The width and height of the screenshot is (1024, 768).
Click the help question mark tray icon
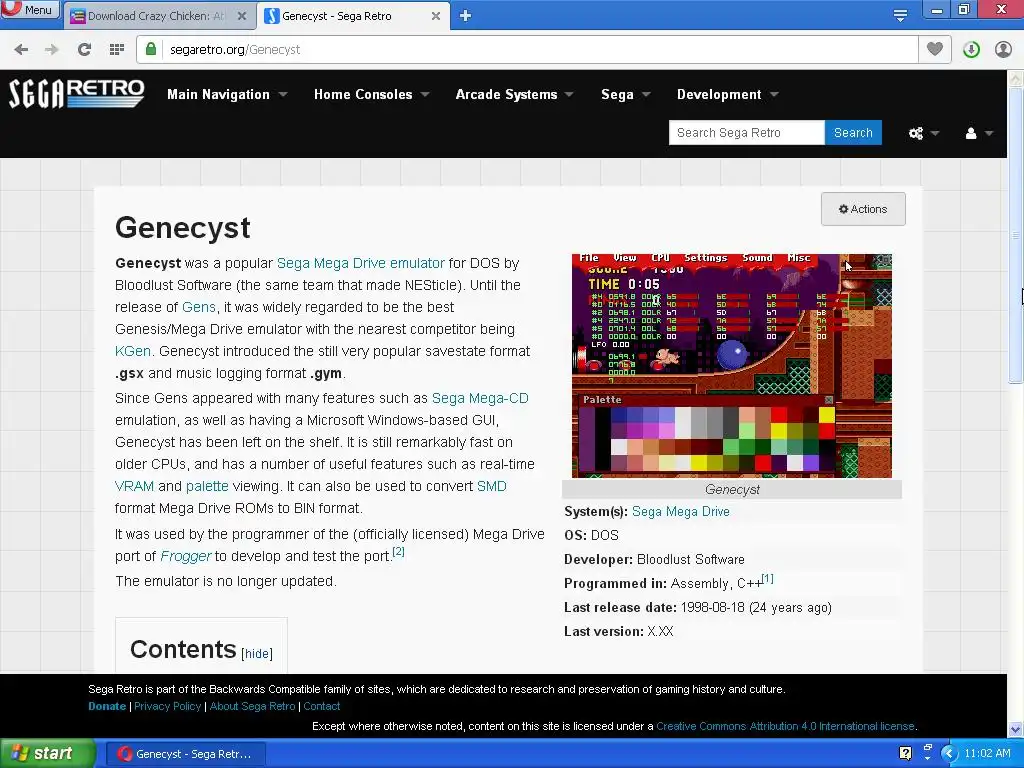(905, 754)
